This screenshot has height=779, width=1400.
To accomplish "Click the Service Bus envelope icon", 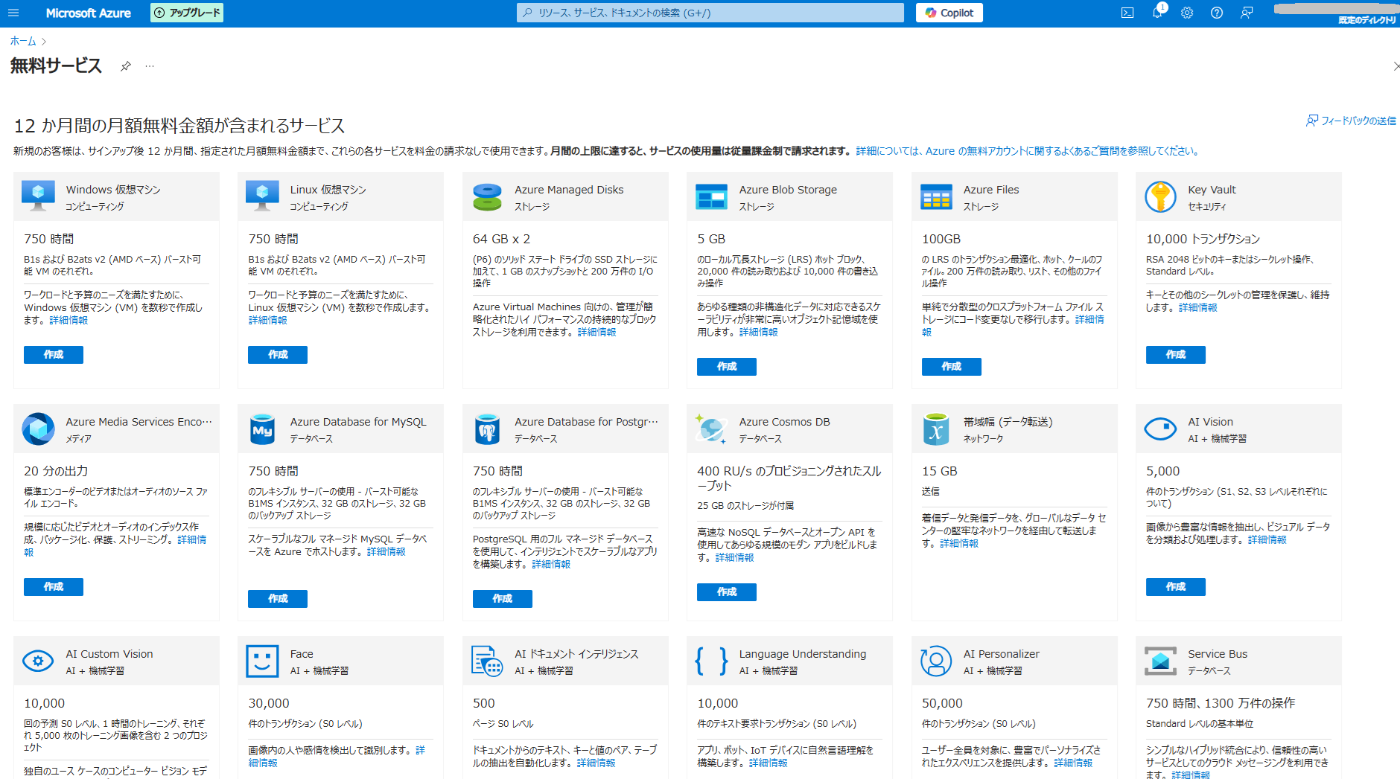I will 1161,661.
